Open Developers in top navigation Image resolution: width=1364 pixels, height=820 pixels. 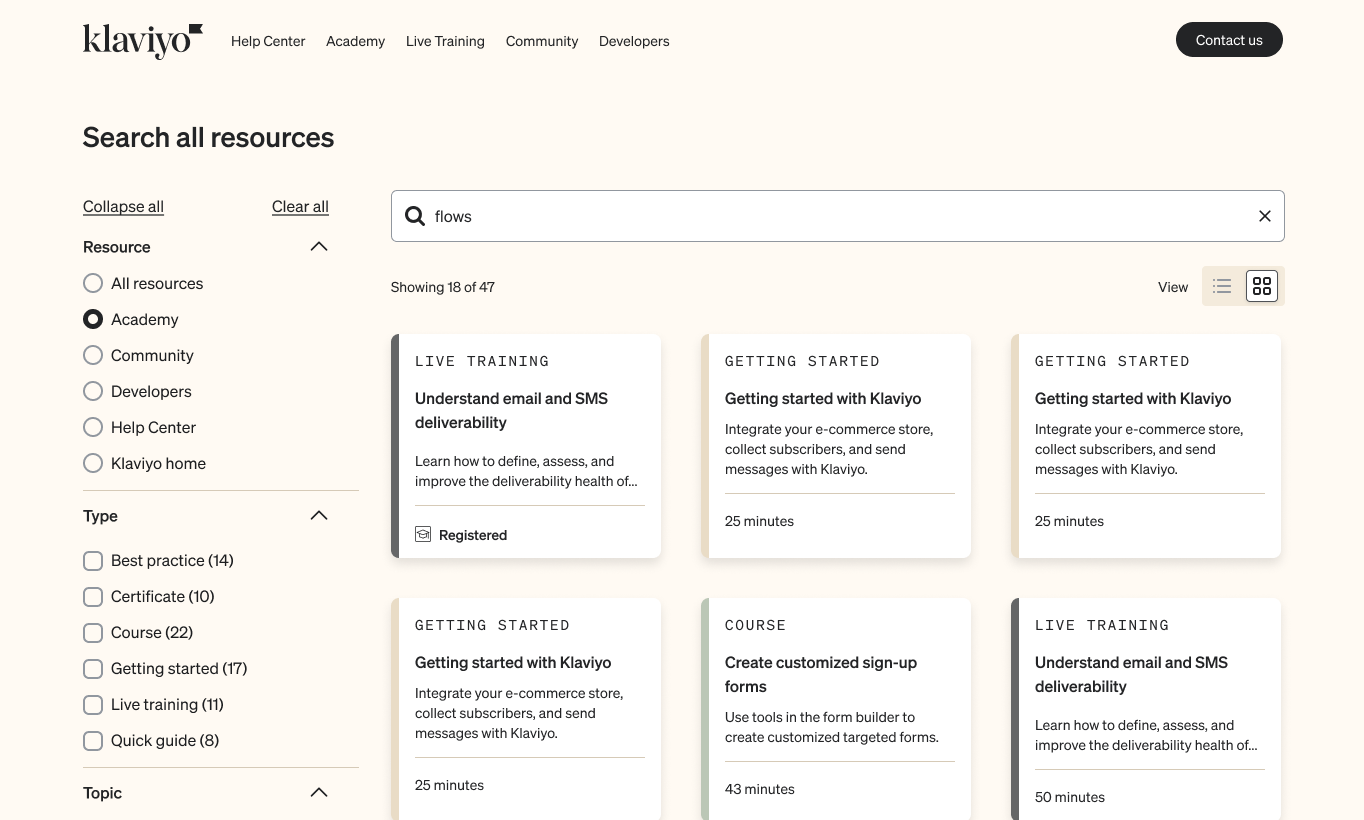pos(634,41)
